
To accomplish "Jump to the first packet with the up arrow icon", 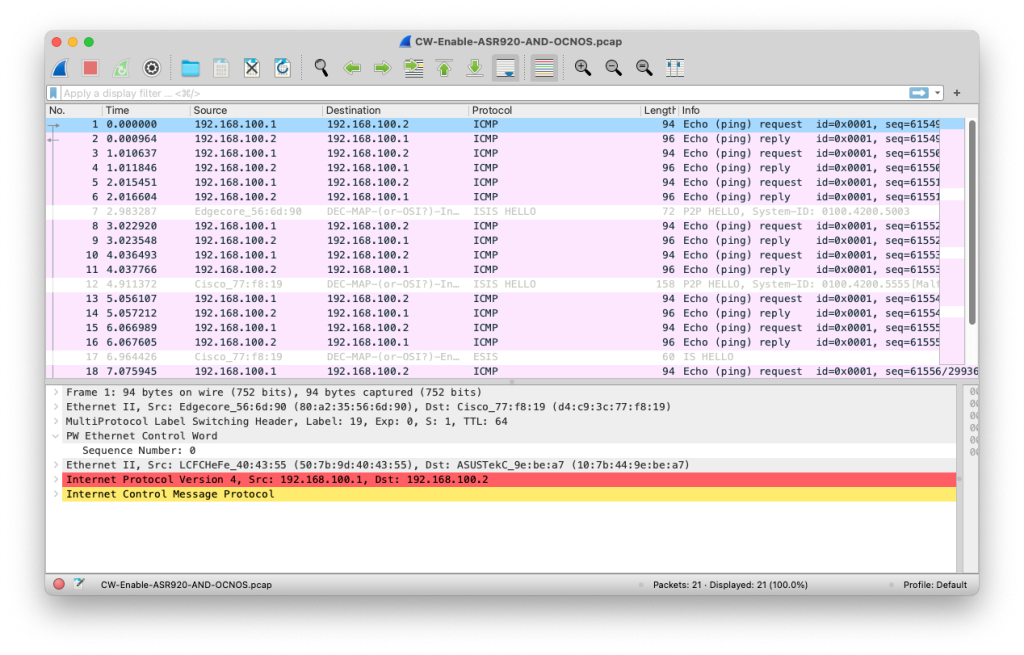I will [445, 68].
